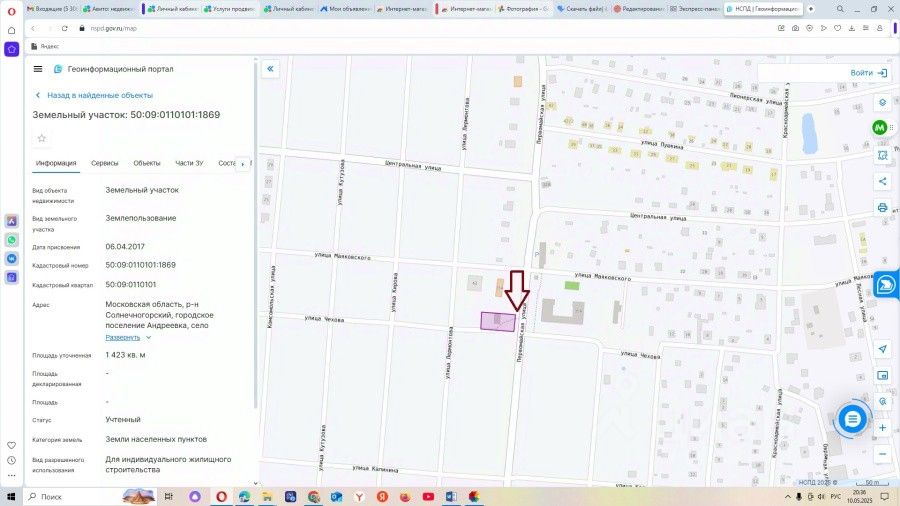Click the cadastral number 50:09:0110101:1869 value

(141, 265)
